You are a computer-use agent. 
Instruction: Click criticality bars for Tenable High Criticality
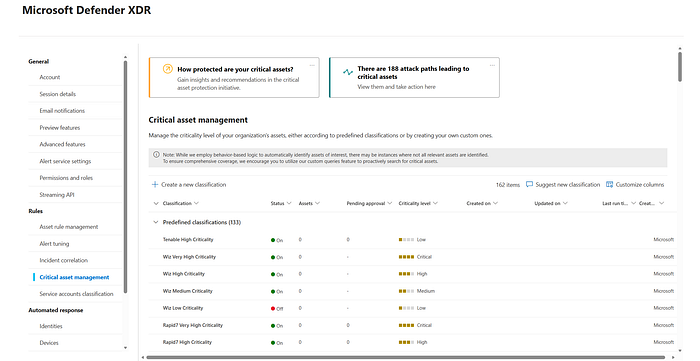coord(406,240)
